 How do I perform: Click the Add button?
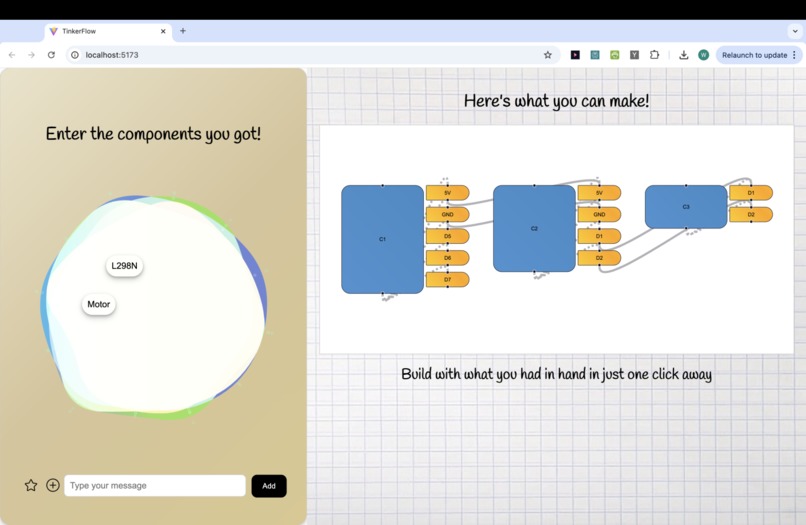click(x=269, y=486)
